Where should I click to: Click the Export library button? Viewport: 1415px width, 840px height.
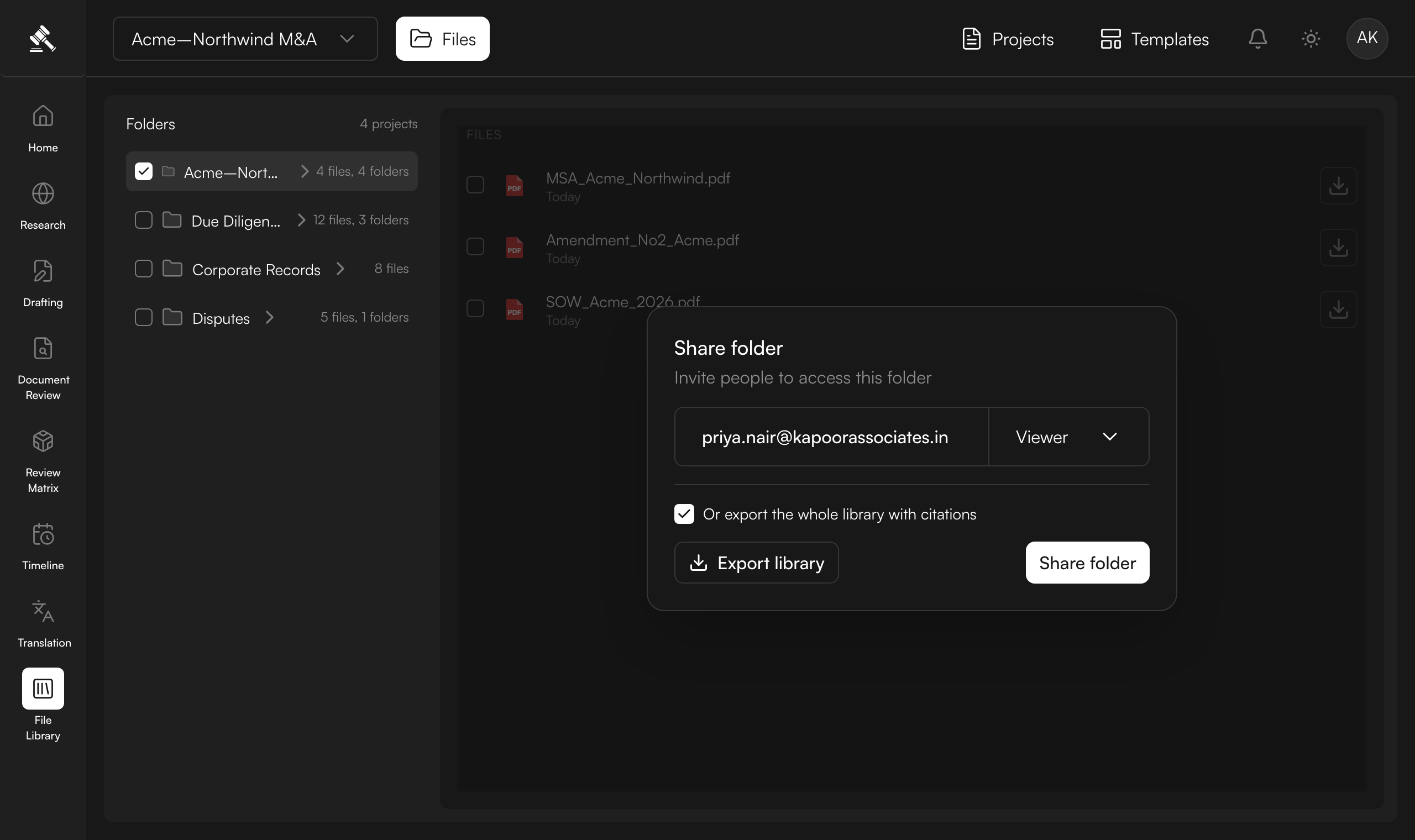(756, 563)
